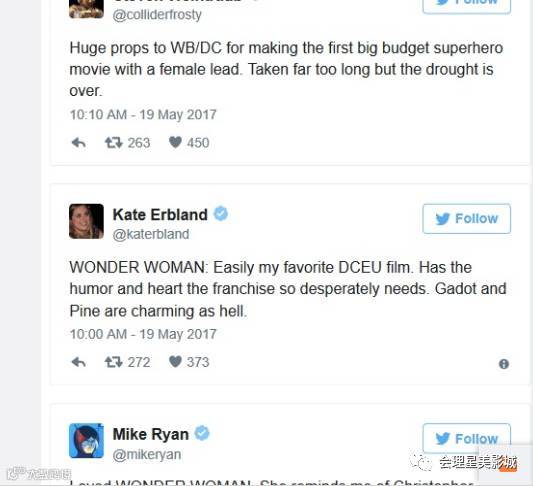Open the @mikeryan profile handle
The height and width of the screenshot is (486, 533).
(147, 455)
